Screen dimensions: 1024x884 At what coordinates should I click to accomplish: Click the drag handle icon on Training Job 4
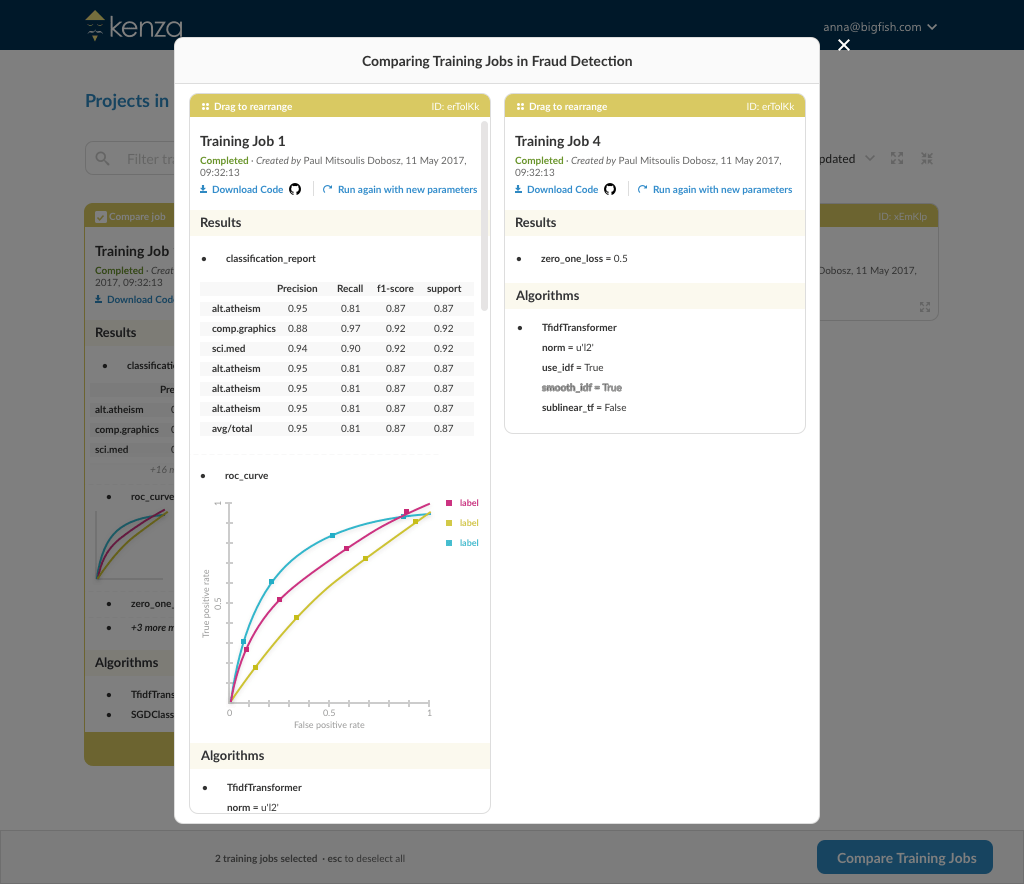pyautogui.click(x=520, y=107)
